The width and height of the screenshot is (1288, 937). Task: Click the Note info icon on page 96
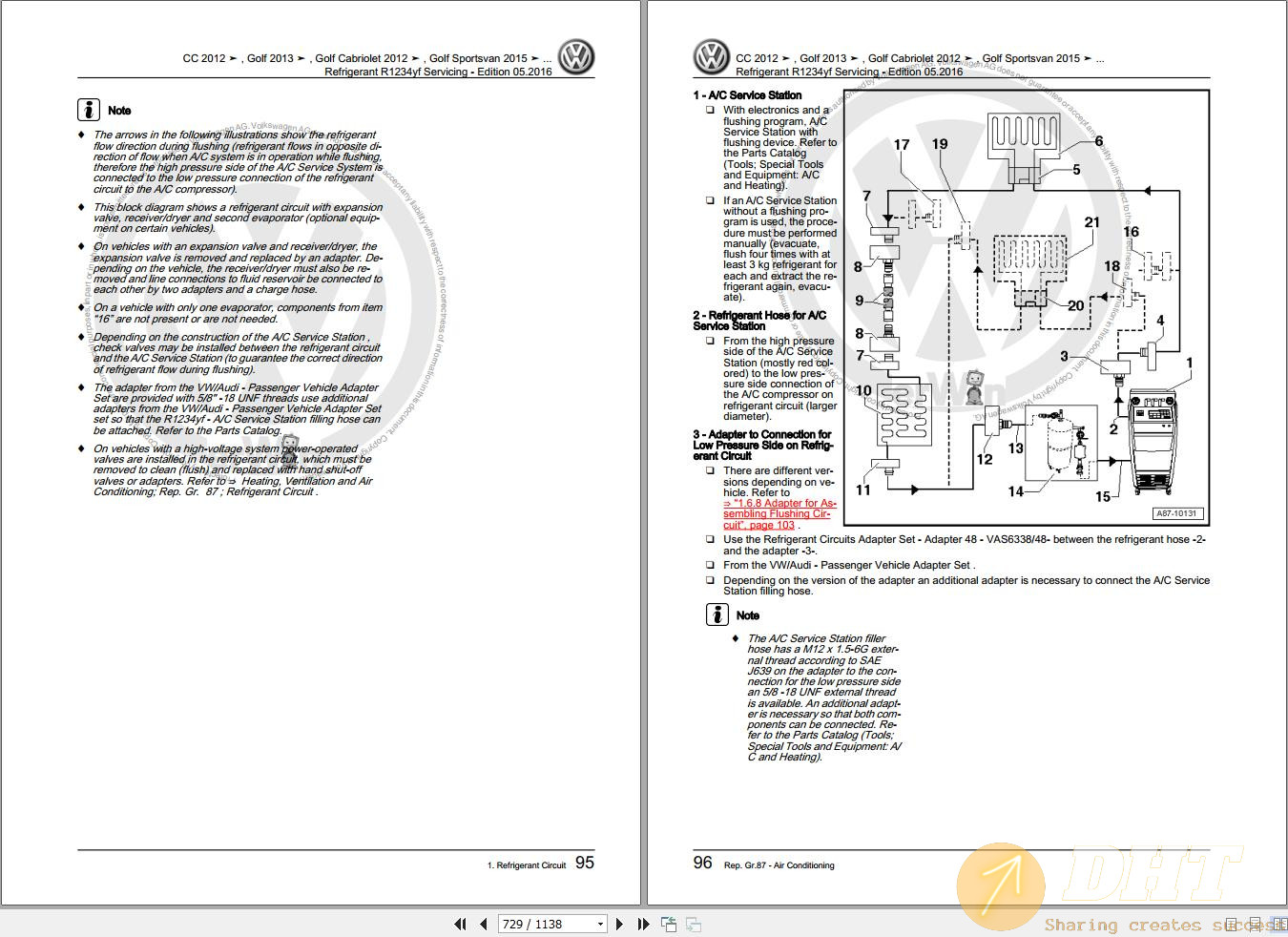(717, 614)
